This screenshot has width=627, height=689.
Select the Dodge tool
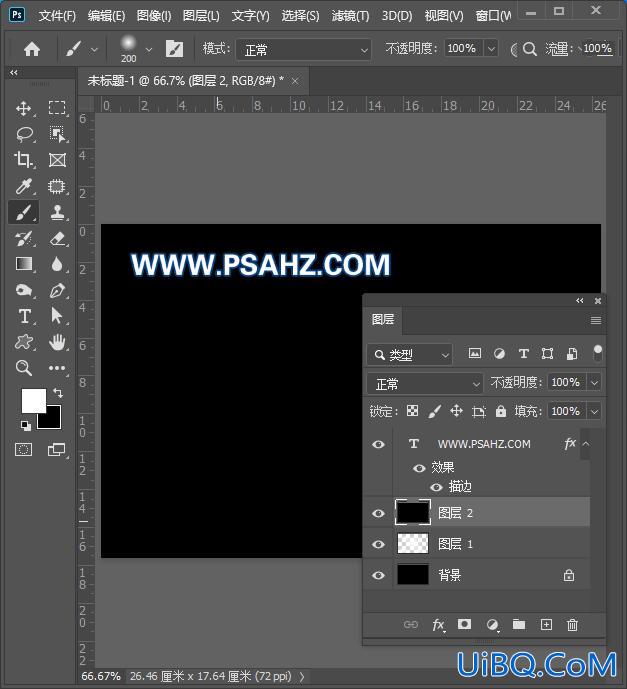pos(24,290)
